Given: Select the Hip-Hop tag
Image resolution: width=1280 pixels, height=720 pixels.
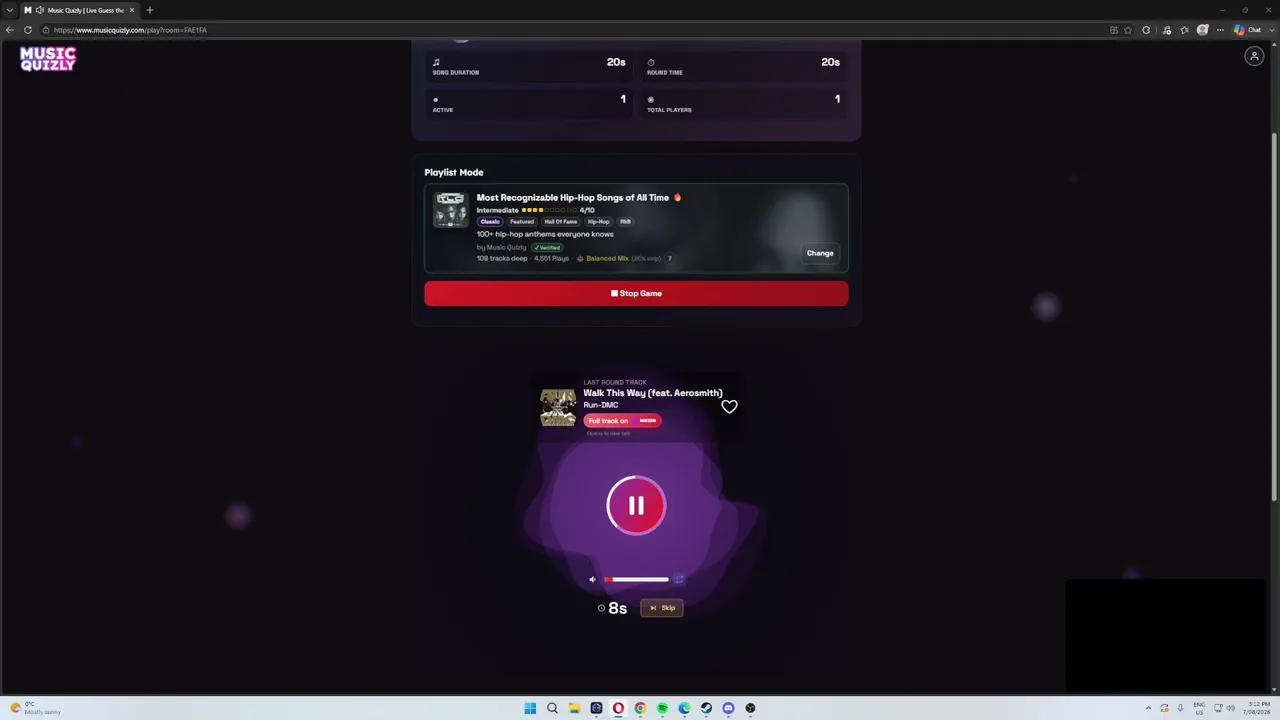Looking at the screenshot, I should (x=599, y=222).
